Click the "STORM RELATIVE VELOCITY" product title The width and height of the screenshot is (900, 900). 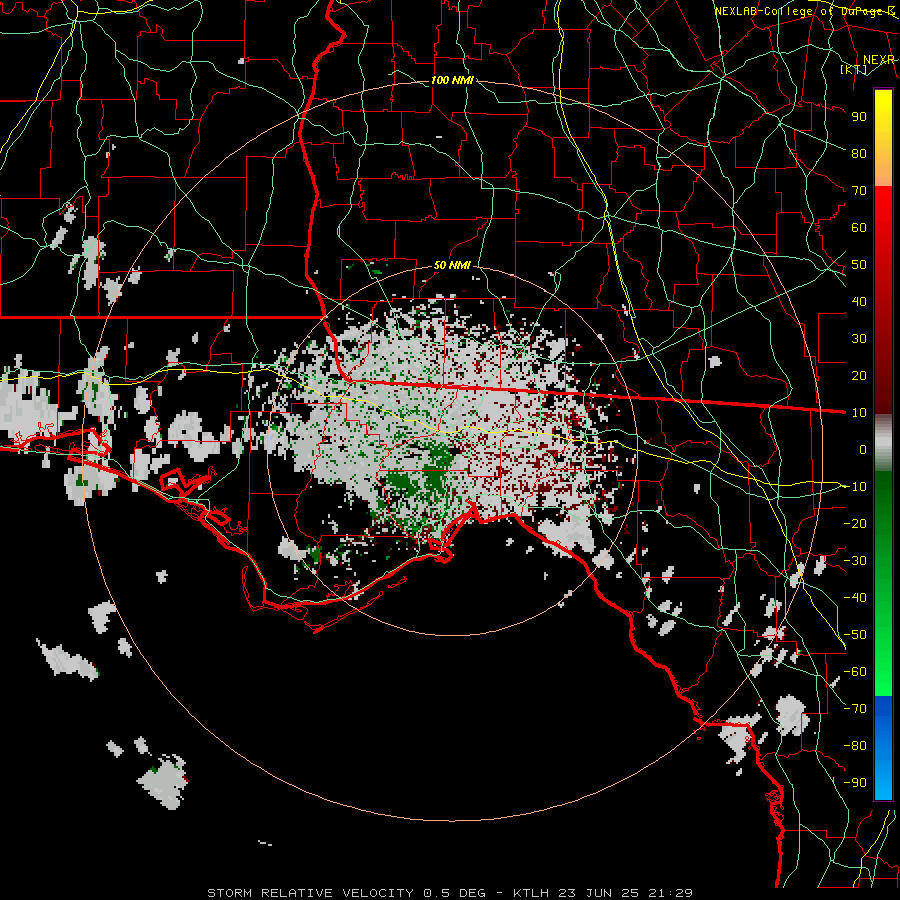pyautogui.click(x=310, y=893)
